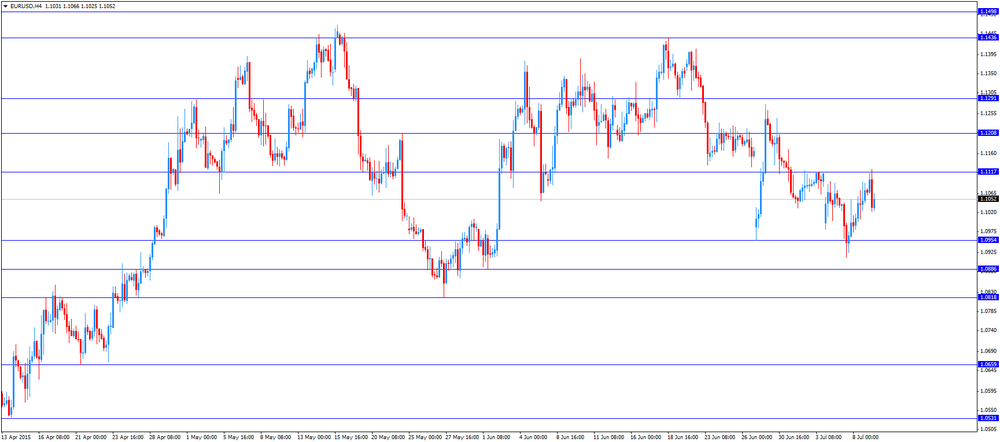
Task: Select the 1.0886 horizontal line price label
Action: click(987, 269)
